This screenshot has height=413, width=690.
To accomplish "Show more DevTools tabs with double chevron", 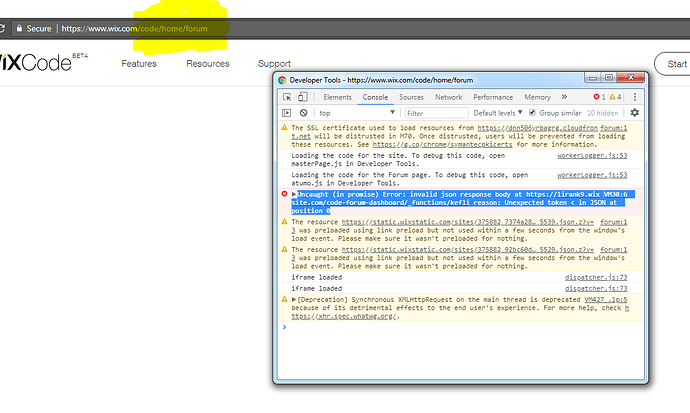I will coord(564,97).
